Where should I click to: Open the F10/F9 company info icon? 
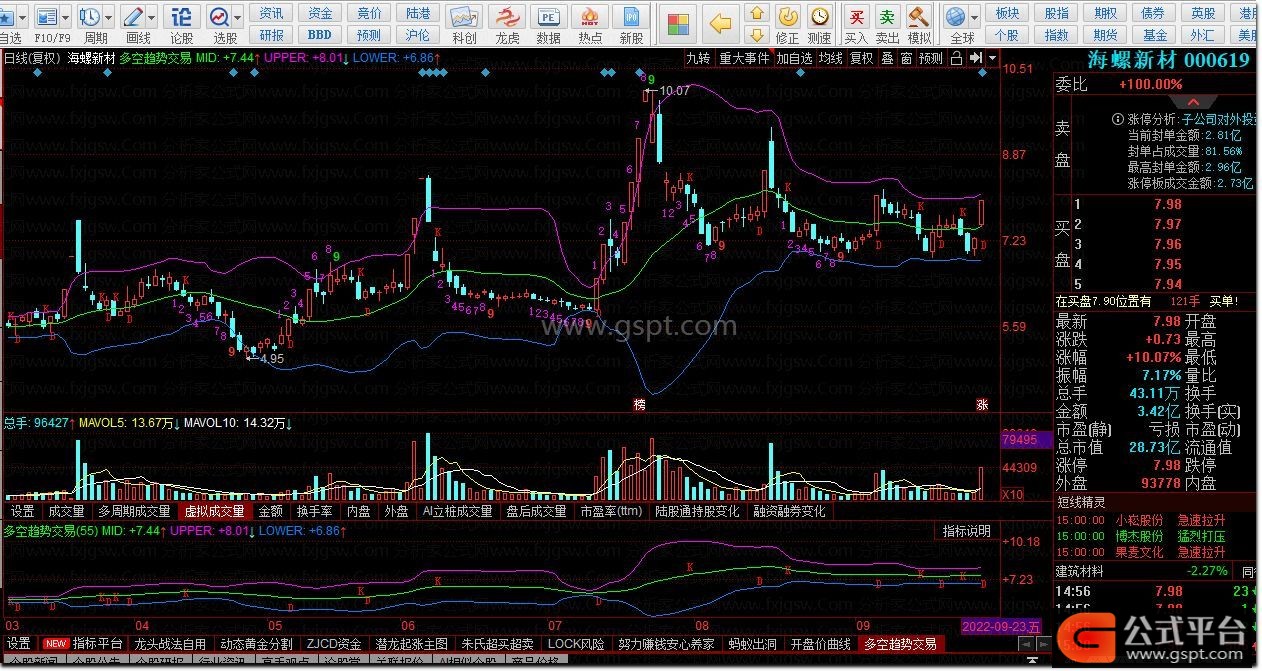(x=46, y=17)
